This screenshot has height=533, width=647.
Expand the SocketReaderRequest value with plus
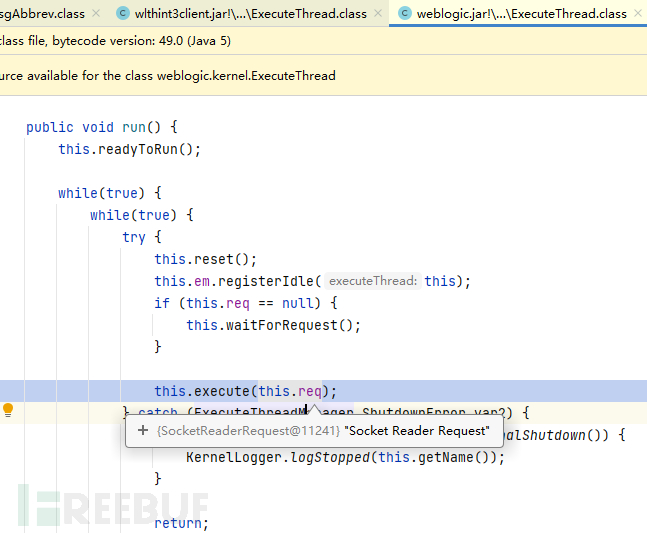click(x=143, y=431)
